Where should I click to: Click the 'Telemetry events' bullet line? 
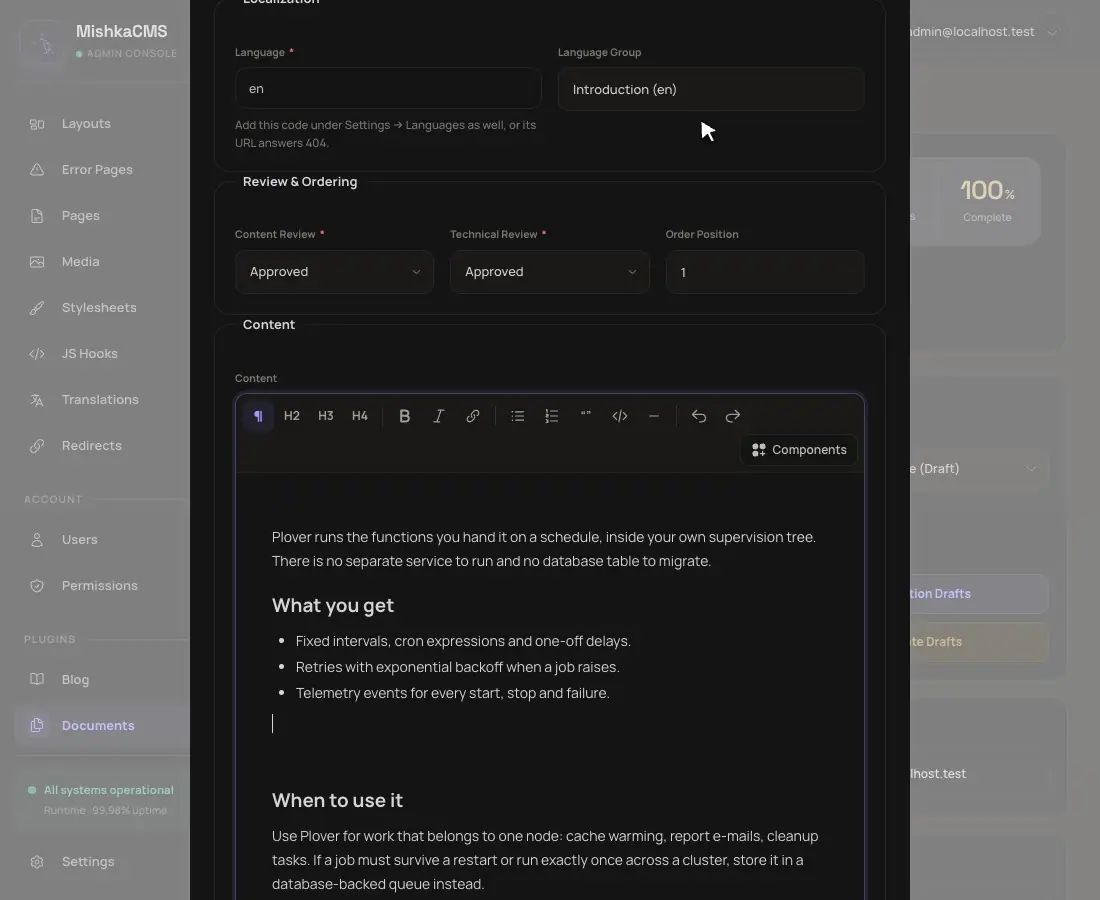tap(452, 693)
